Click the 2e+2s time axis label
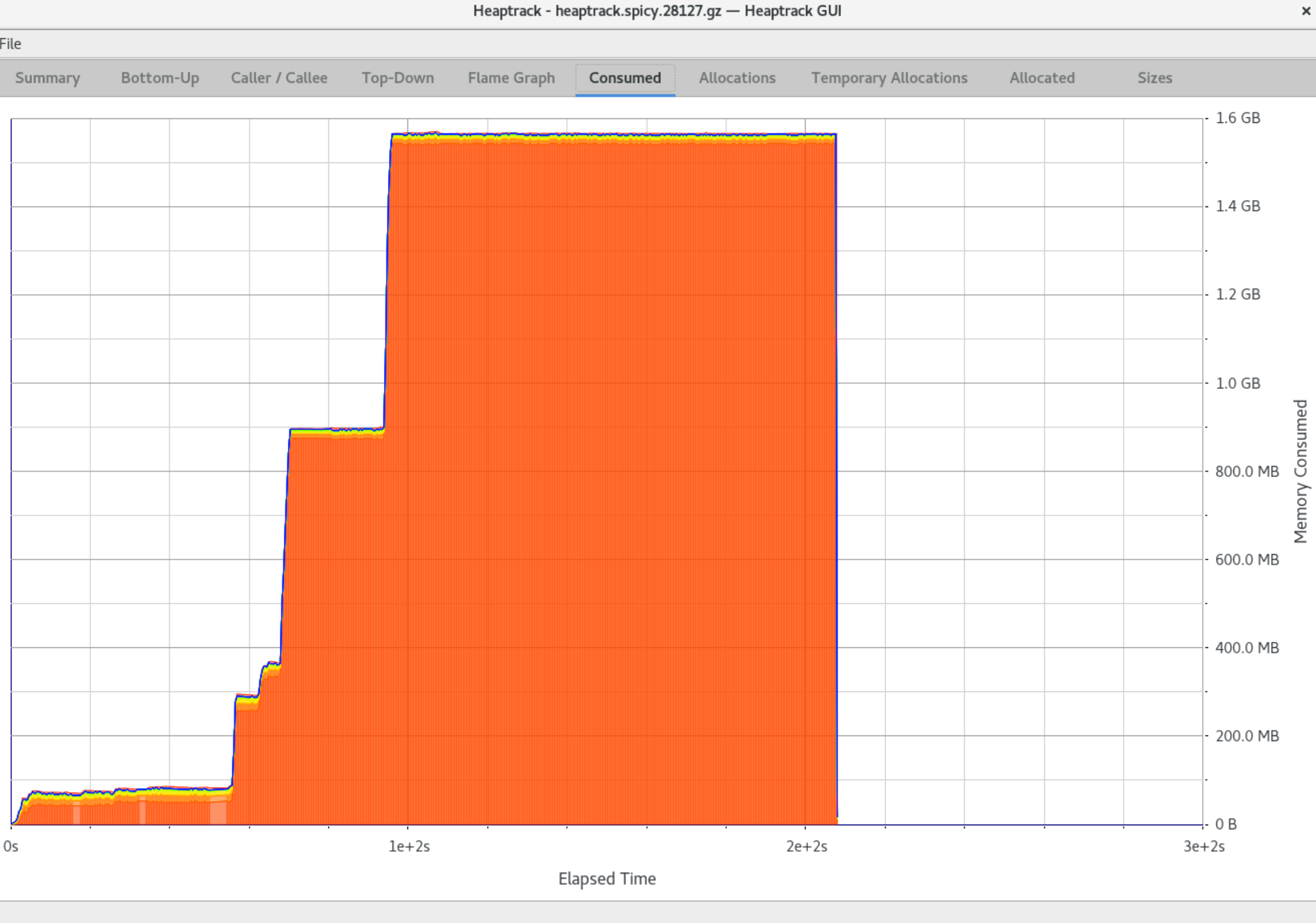This screenshot has height=923, width=1316. click(x=806, y=847)
